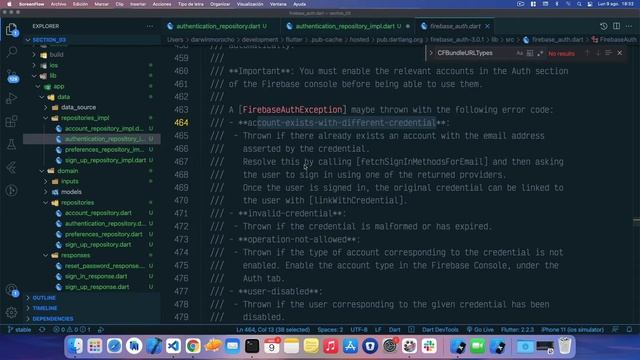Open the Search view in activity bar

[x=12, y=52]
